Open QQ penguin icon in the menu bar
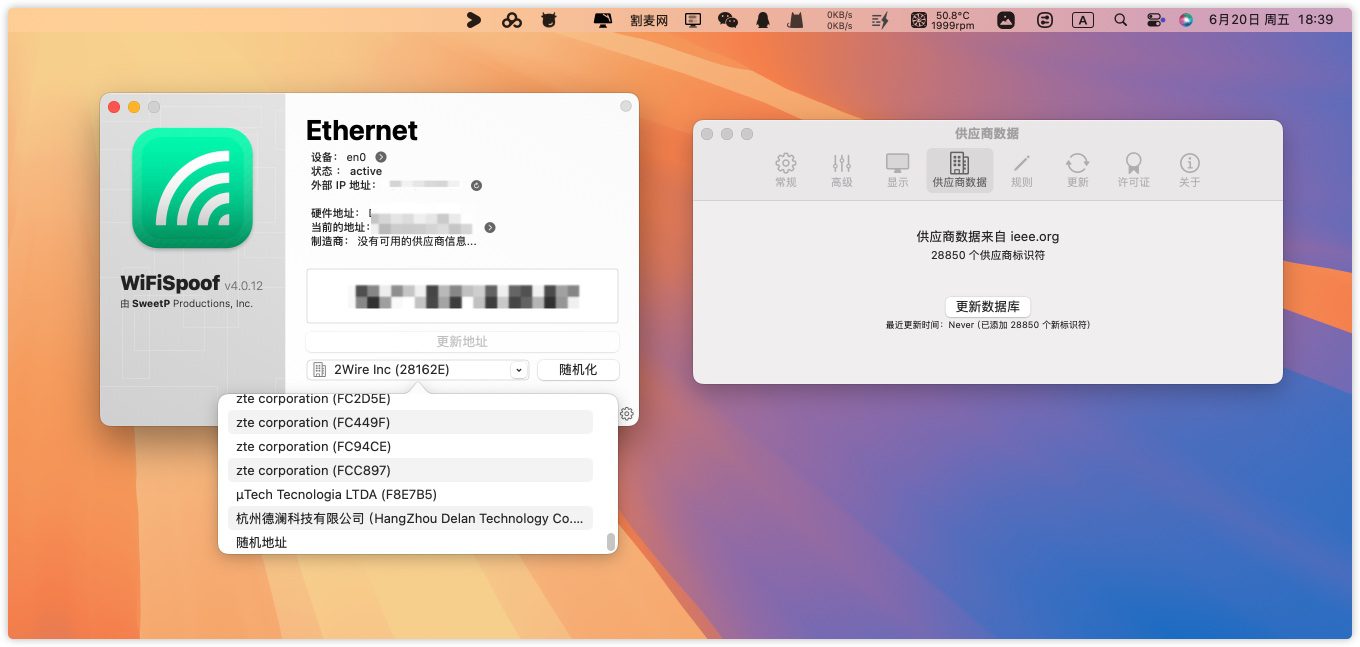 [x=763, y=20]
